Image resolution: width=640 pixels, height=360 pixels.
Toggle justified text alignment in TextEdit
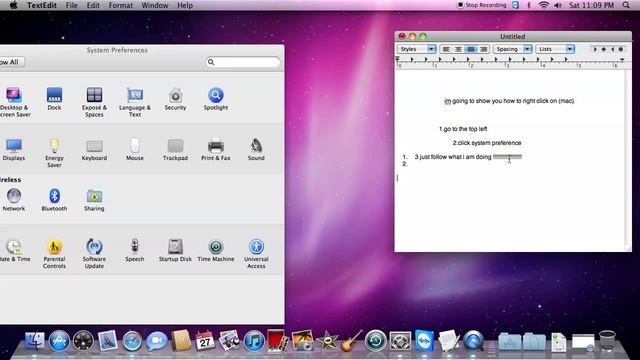pyautogui.click(x=471, y=49)
